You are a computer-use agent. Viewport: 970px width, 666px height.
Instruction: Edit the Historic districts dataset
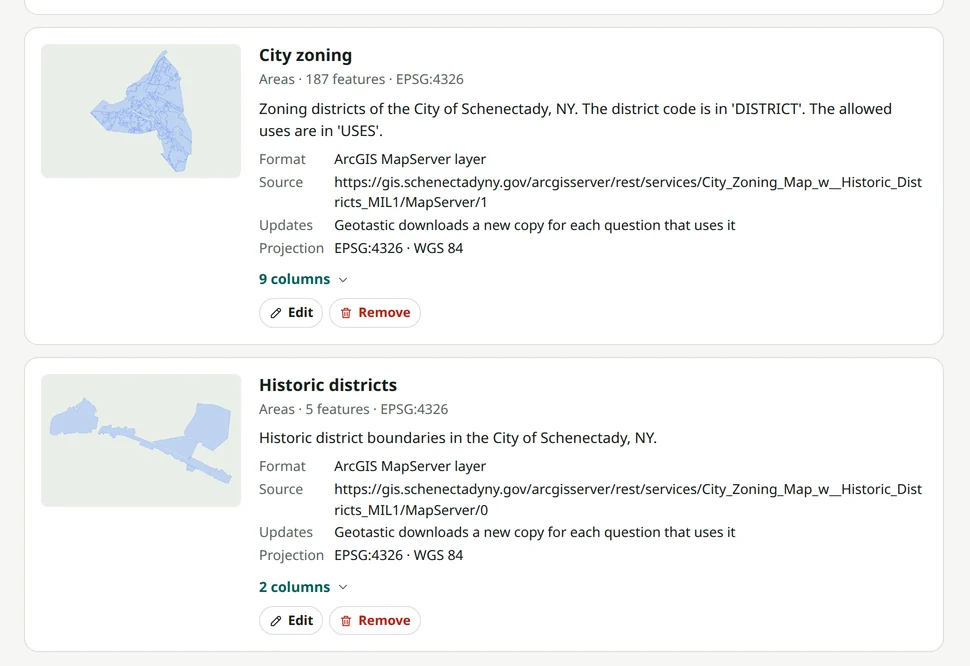[x=291, y=620]
